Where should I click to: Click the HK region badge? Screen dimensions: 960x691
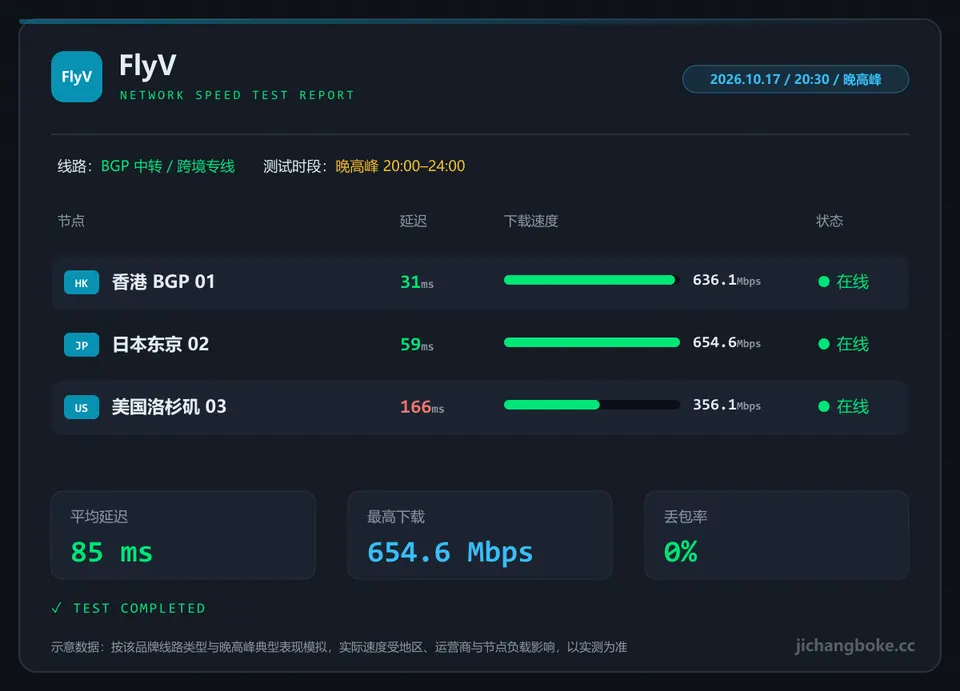click(81, 283)
